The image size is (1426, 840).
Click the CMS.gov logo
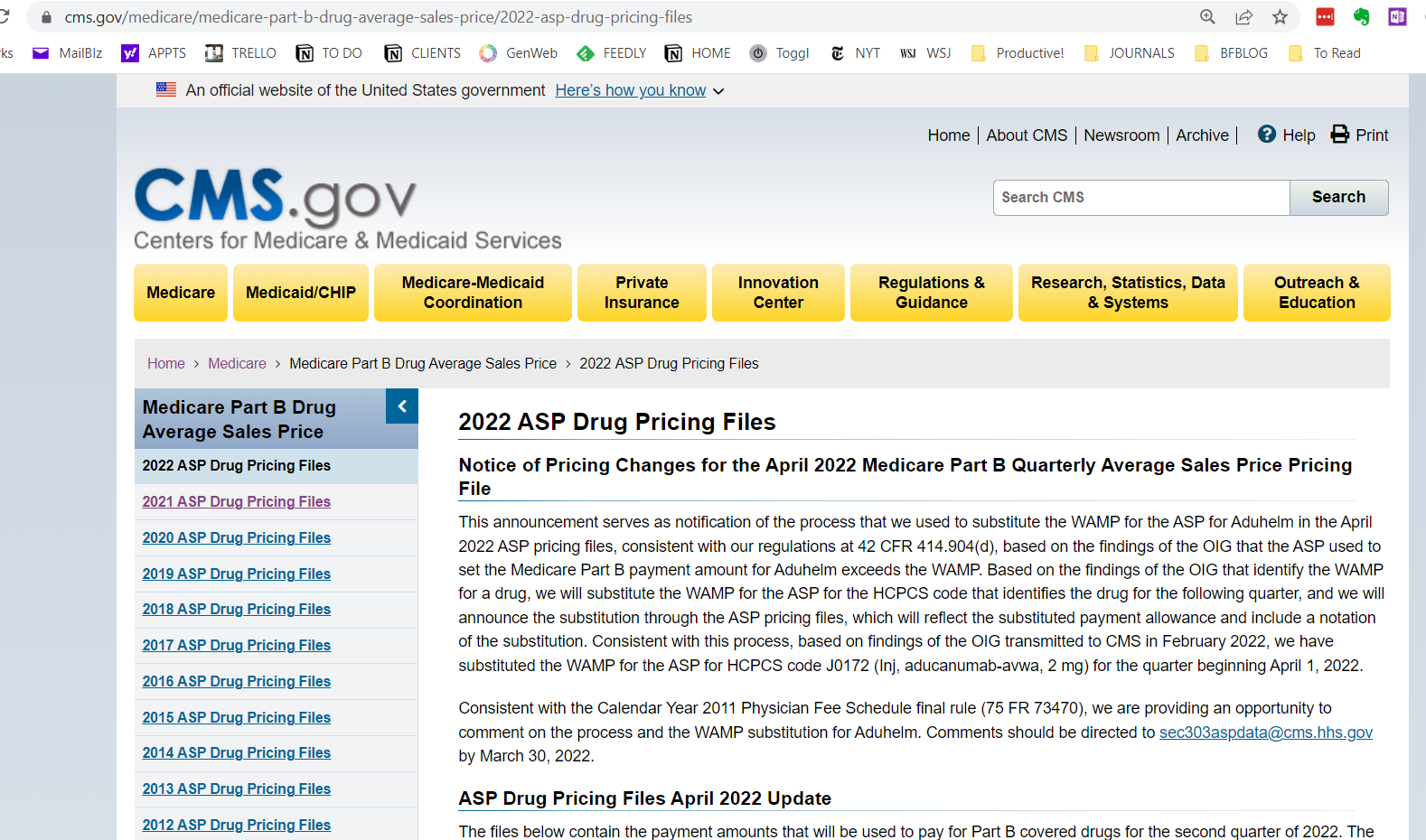[347, 209]
